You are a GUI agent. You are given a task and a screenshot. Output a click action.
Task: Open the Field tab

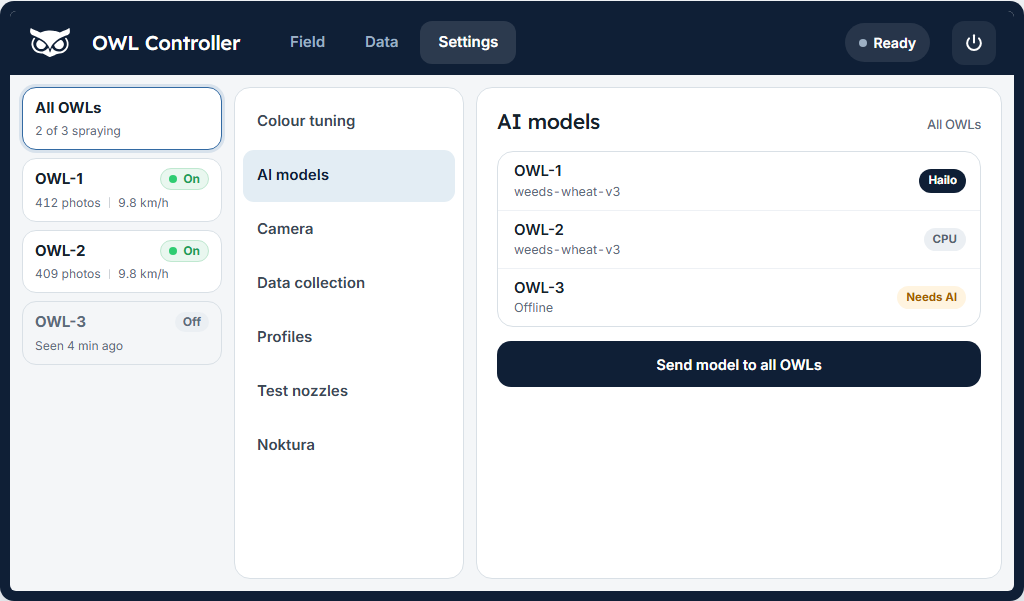pyautogui.click(x=308, y=42)
